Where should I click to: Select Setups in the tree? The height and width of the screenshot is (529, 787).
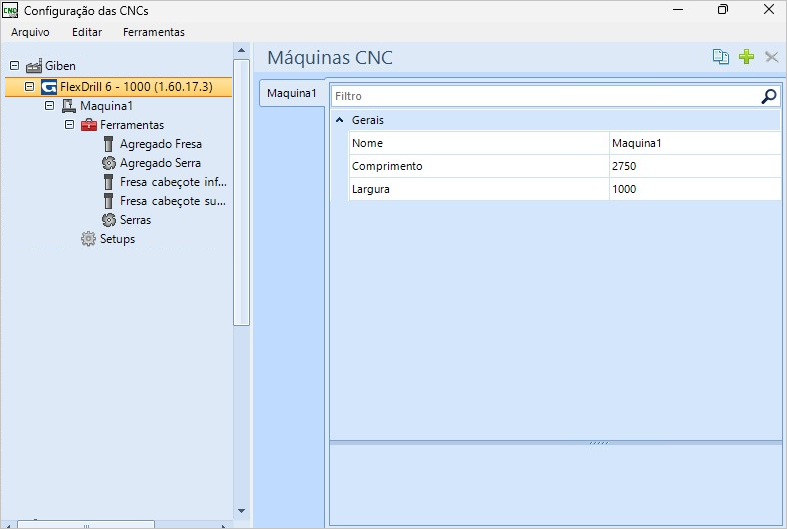[x=117, y=239]
